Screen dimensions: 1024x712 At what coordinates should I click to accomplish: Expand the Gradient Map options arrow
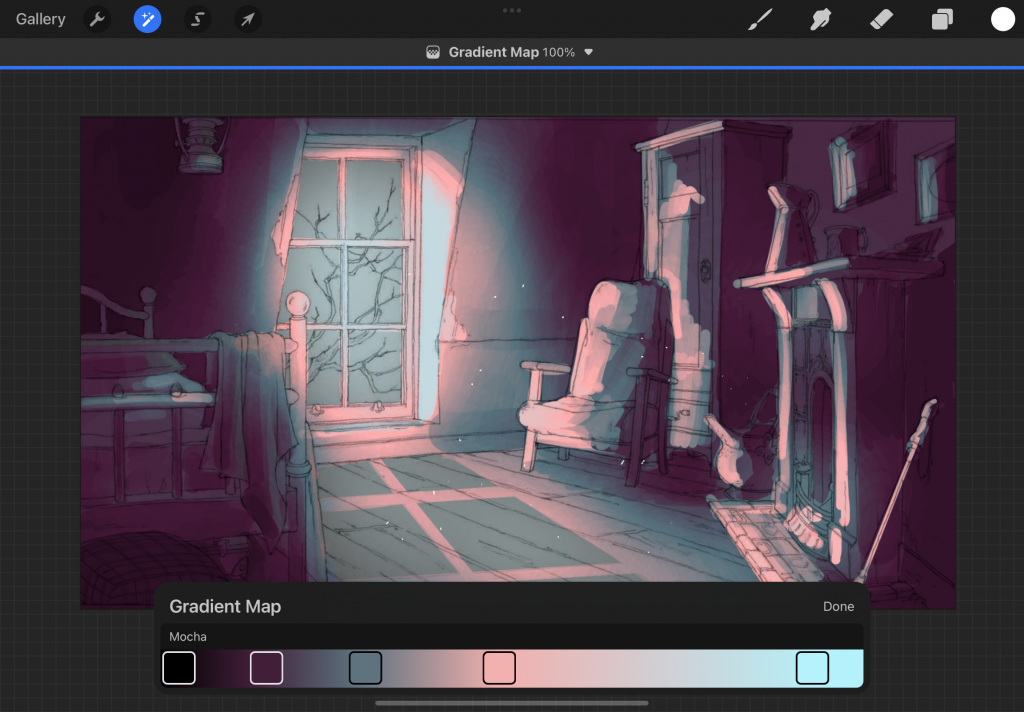click(x=588, y=52)
